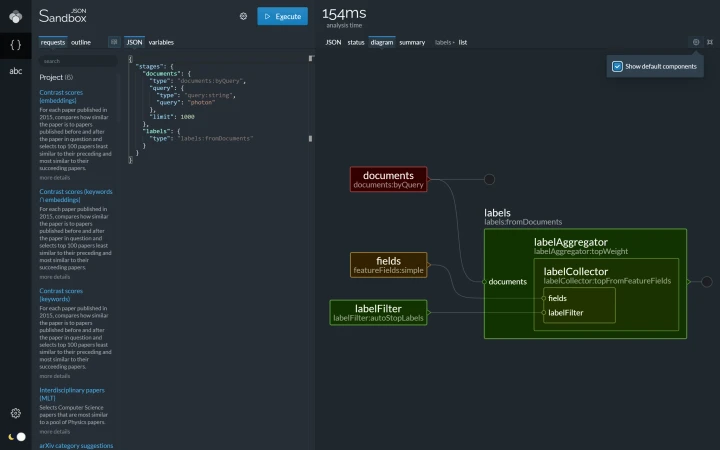Click the diagram settings gear icon
This screenshot has height=450, width=720.
coord(696,42)
